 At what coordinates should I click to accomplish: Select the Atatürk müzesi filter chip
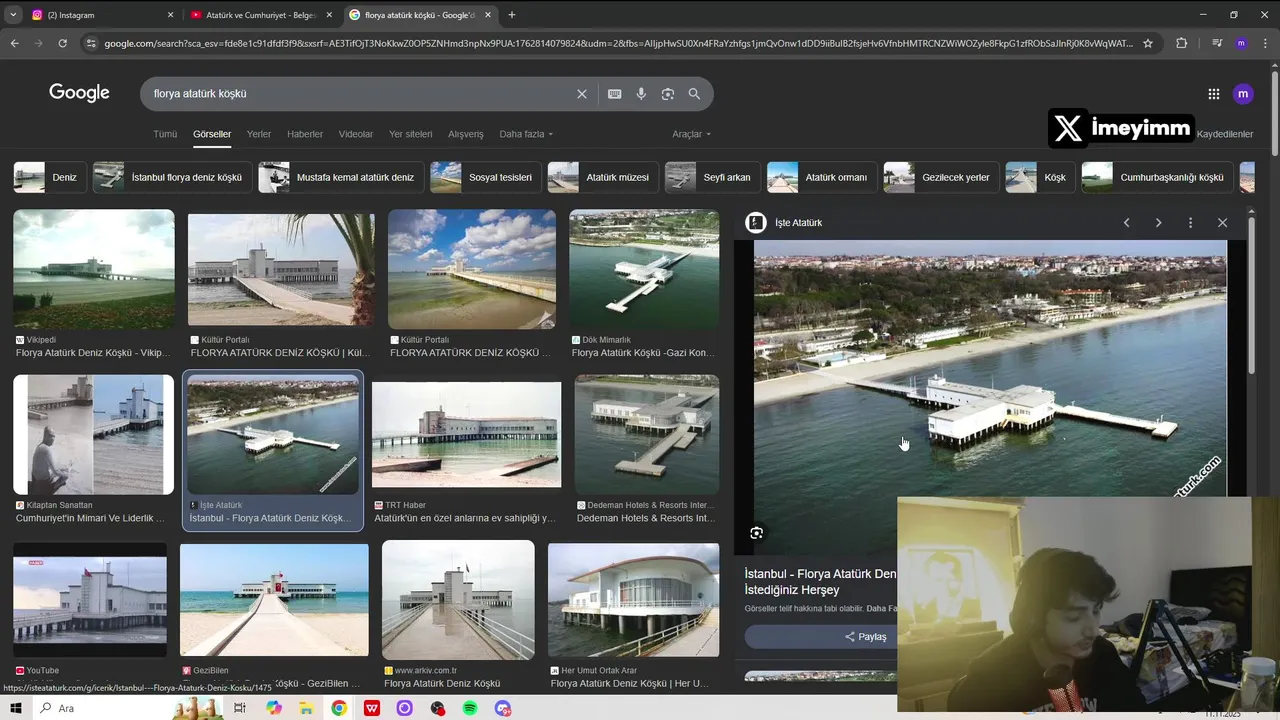click(x=603, y=177)
